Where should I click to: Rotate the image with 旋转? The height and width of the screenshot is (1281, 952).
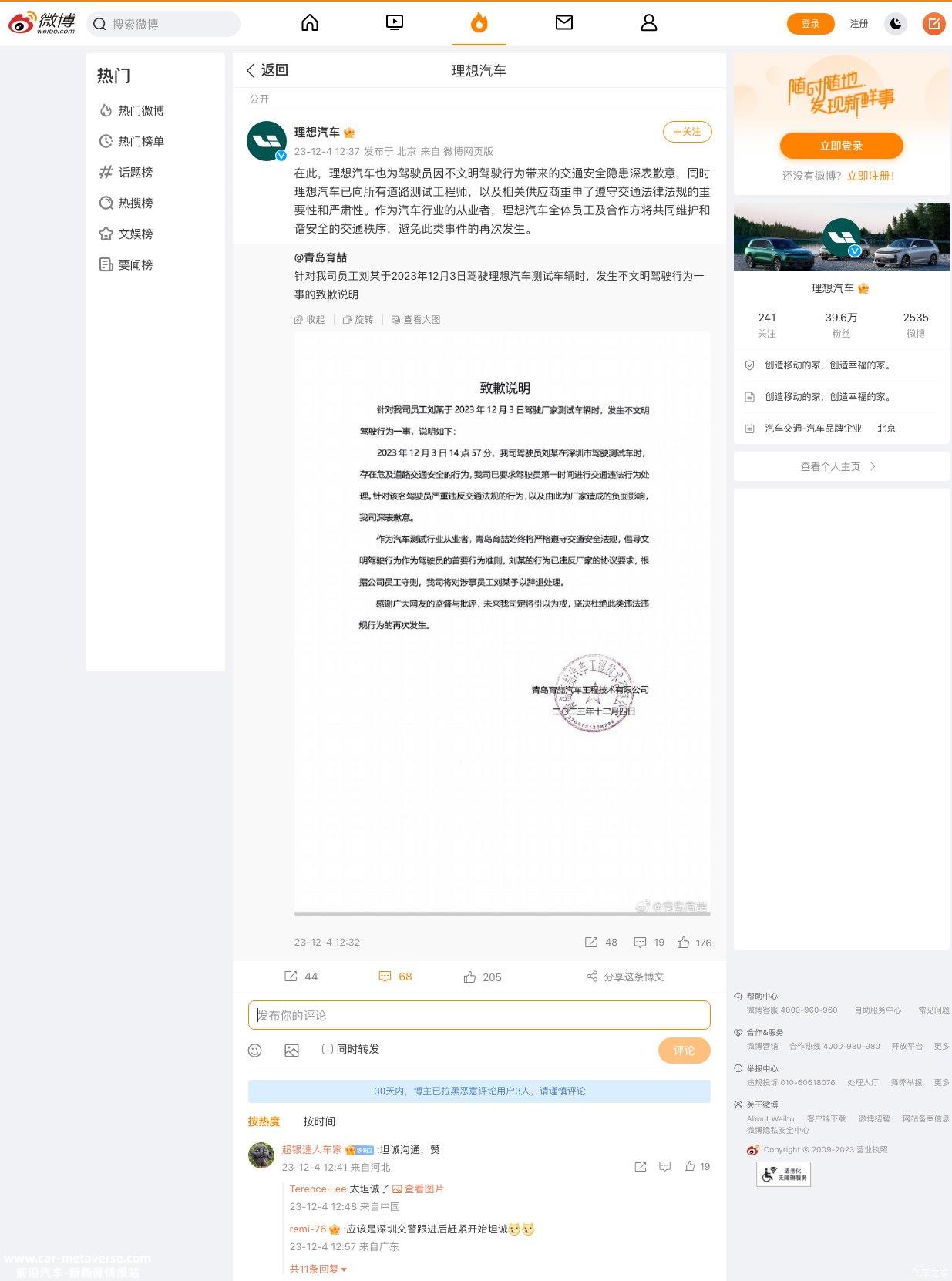(358, 319)
